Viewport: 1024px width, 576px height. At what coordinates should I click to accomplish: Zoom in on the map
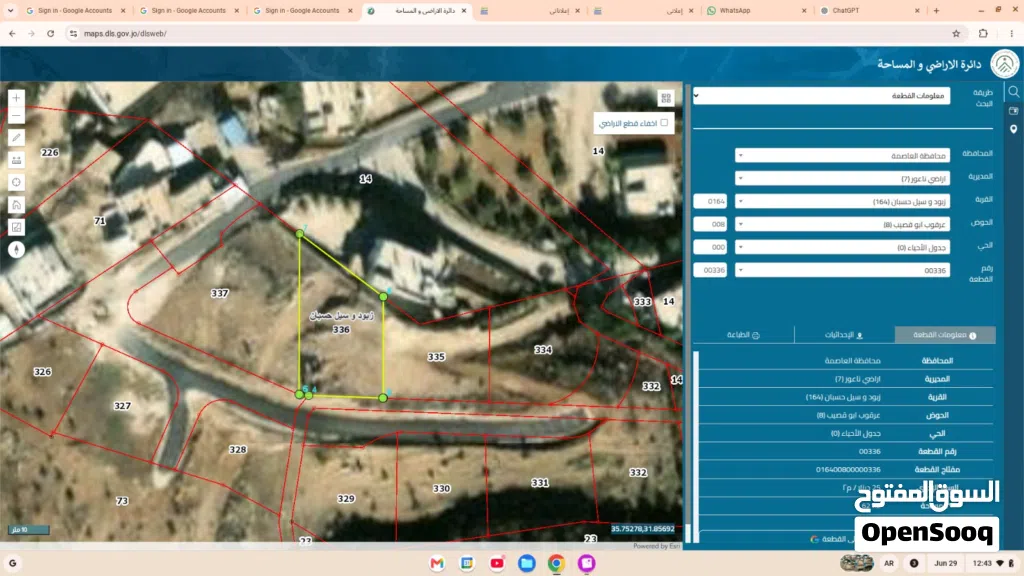[16, 98]
